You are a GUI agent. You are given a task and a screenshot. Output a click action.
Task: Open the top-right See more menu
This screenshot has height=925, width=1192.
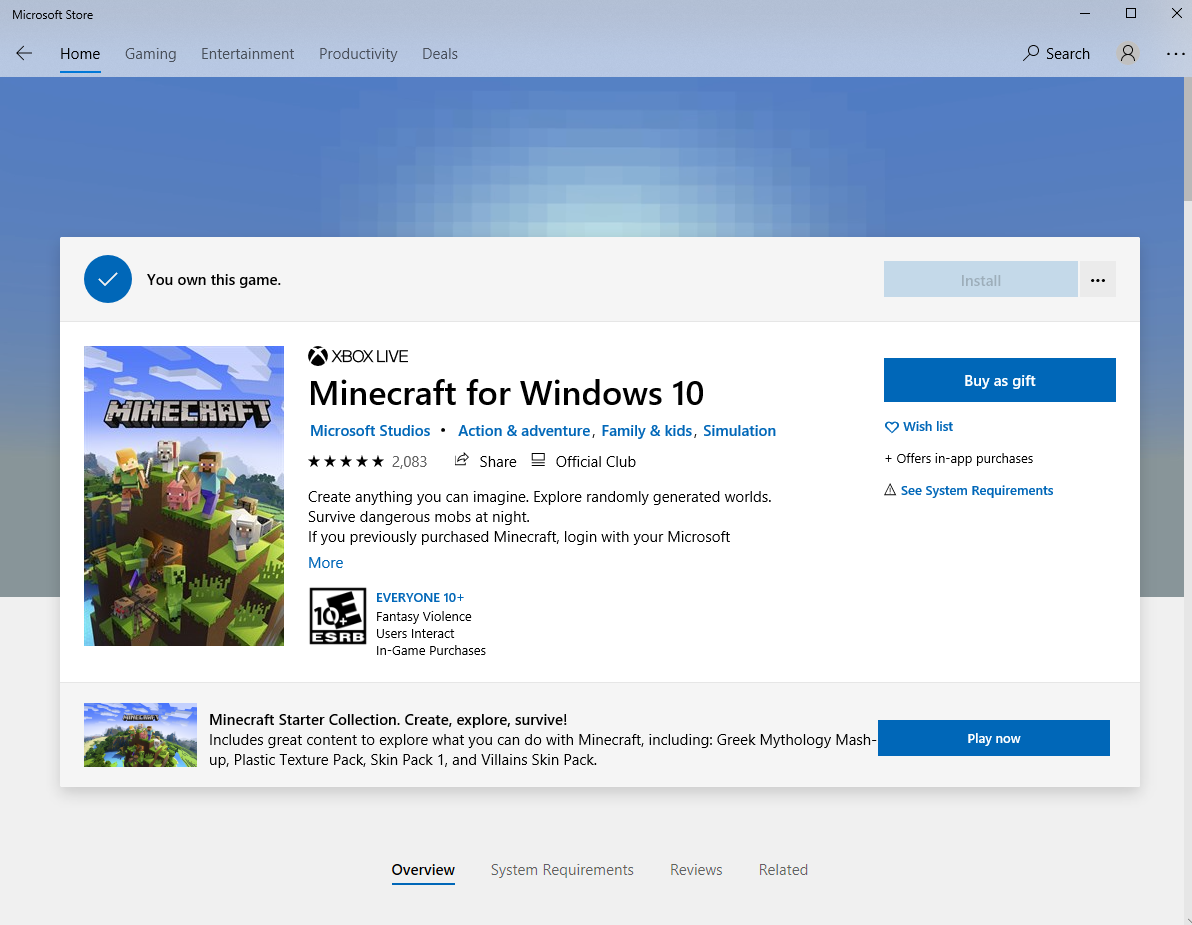coord(1175,54)
